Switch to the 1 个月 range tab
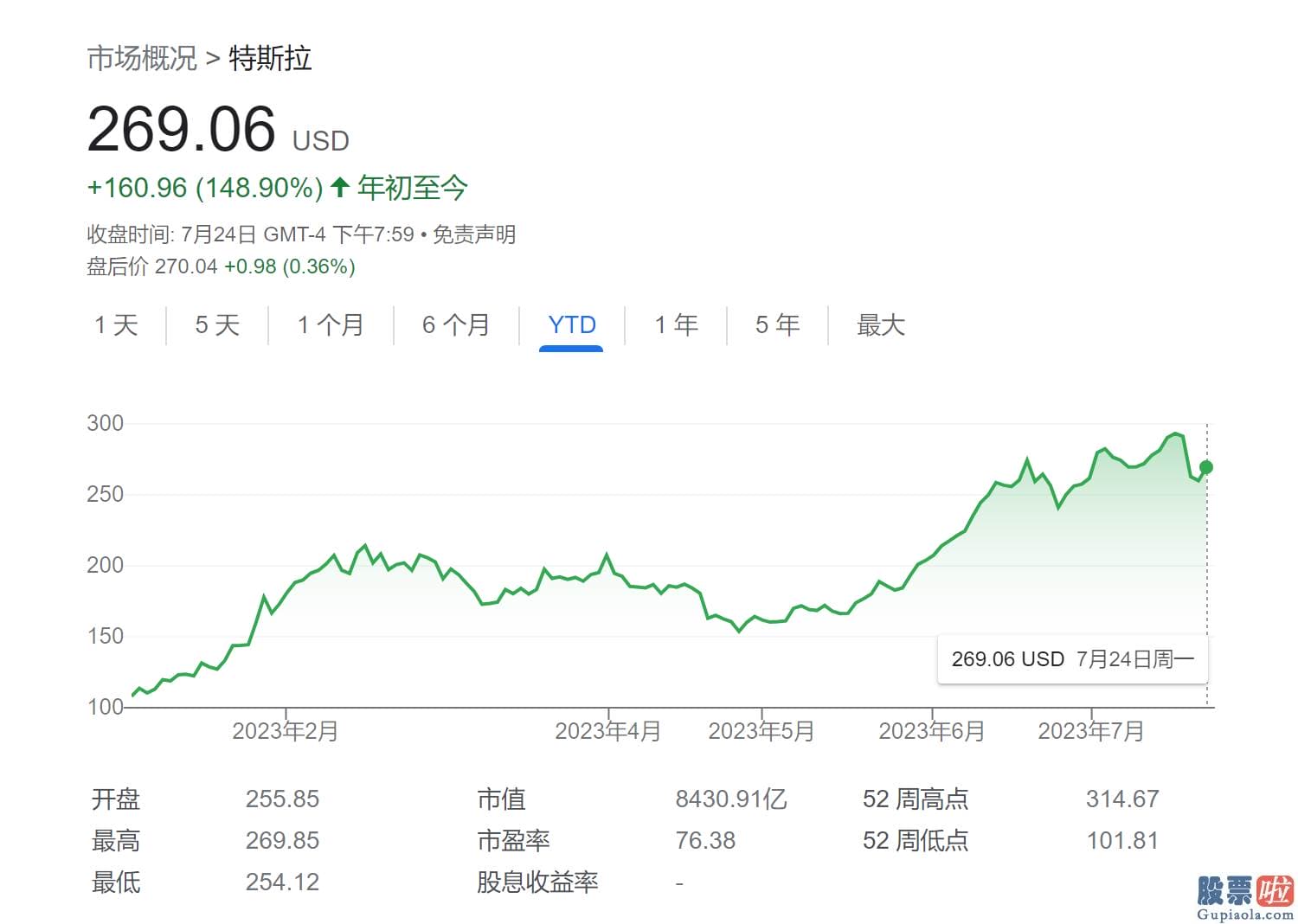The image size is (1298, 924). click(331, 325)
